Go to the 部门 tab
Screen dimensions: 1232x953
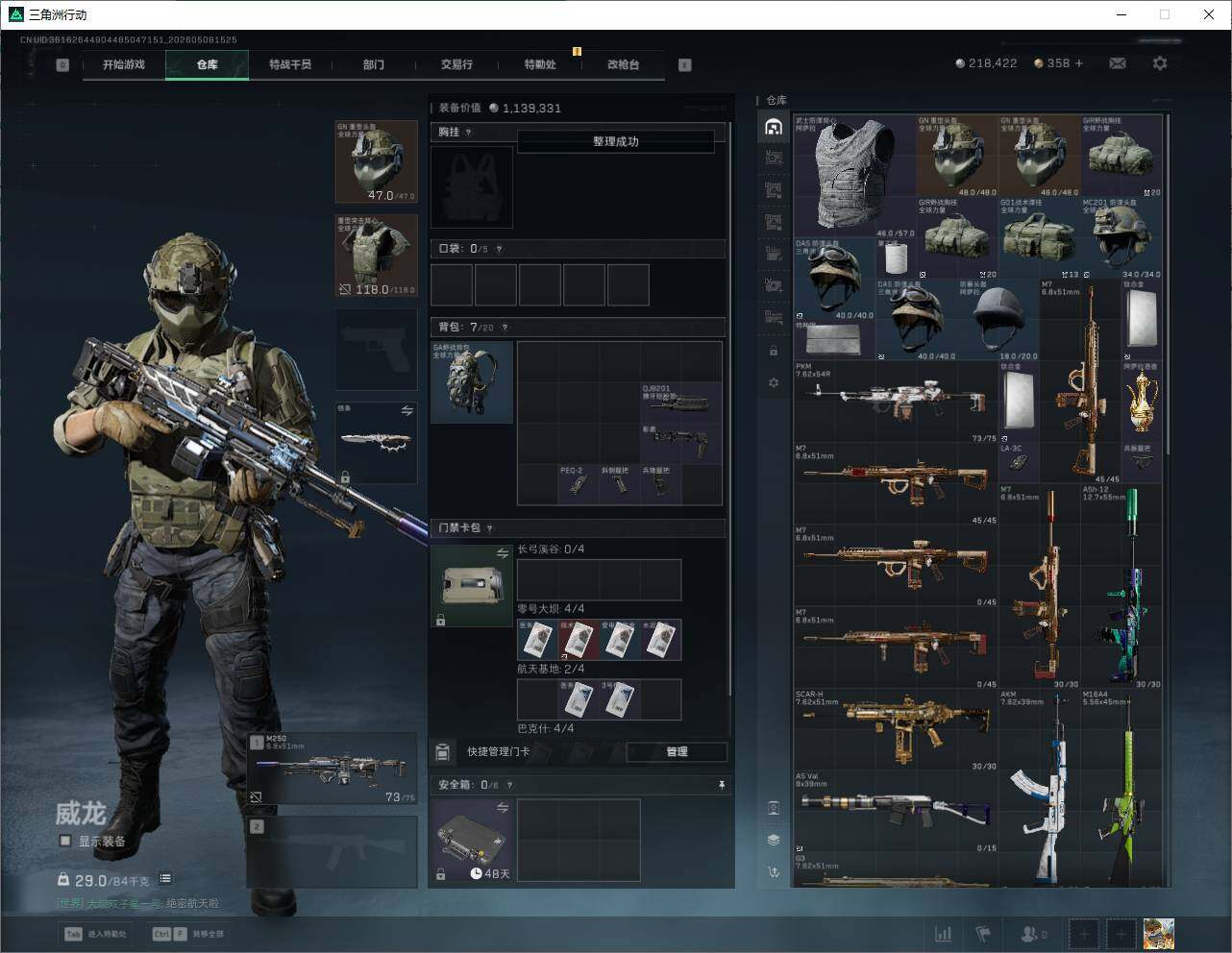pos(374,64)
